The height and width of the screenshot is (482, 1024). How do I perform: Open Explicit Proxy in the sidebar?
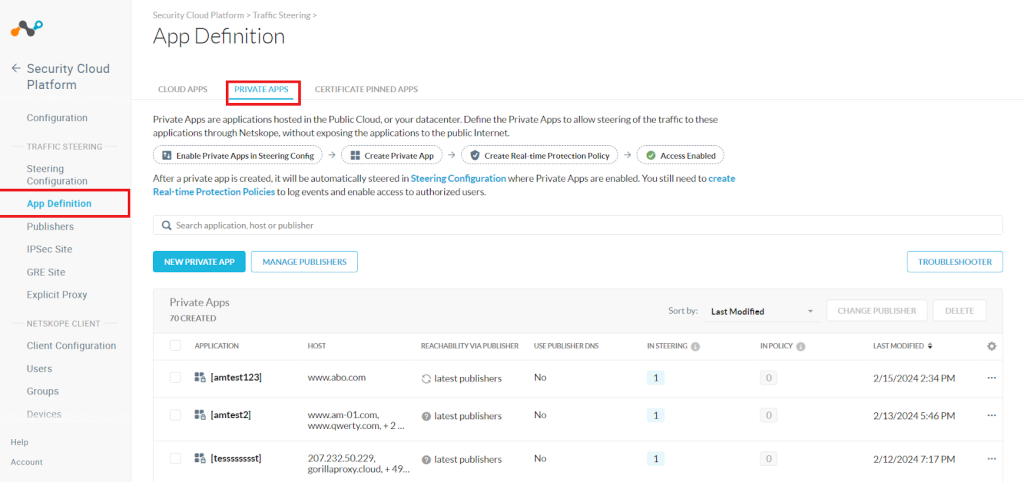57,295
